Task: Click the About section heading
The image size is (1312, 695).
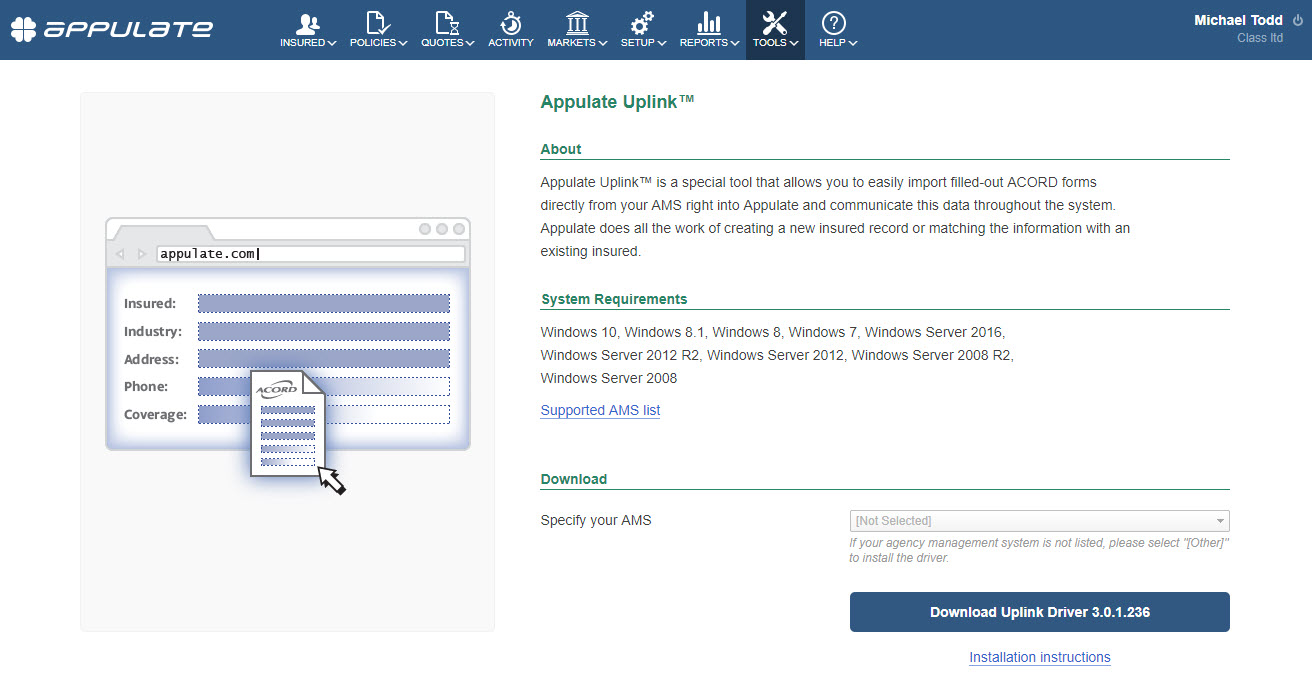Action: point(561,149)
